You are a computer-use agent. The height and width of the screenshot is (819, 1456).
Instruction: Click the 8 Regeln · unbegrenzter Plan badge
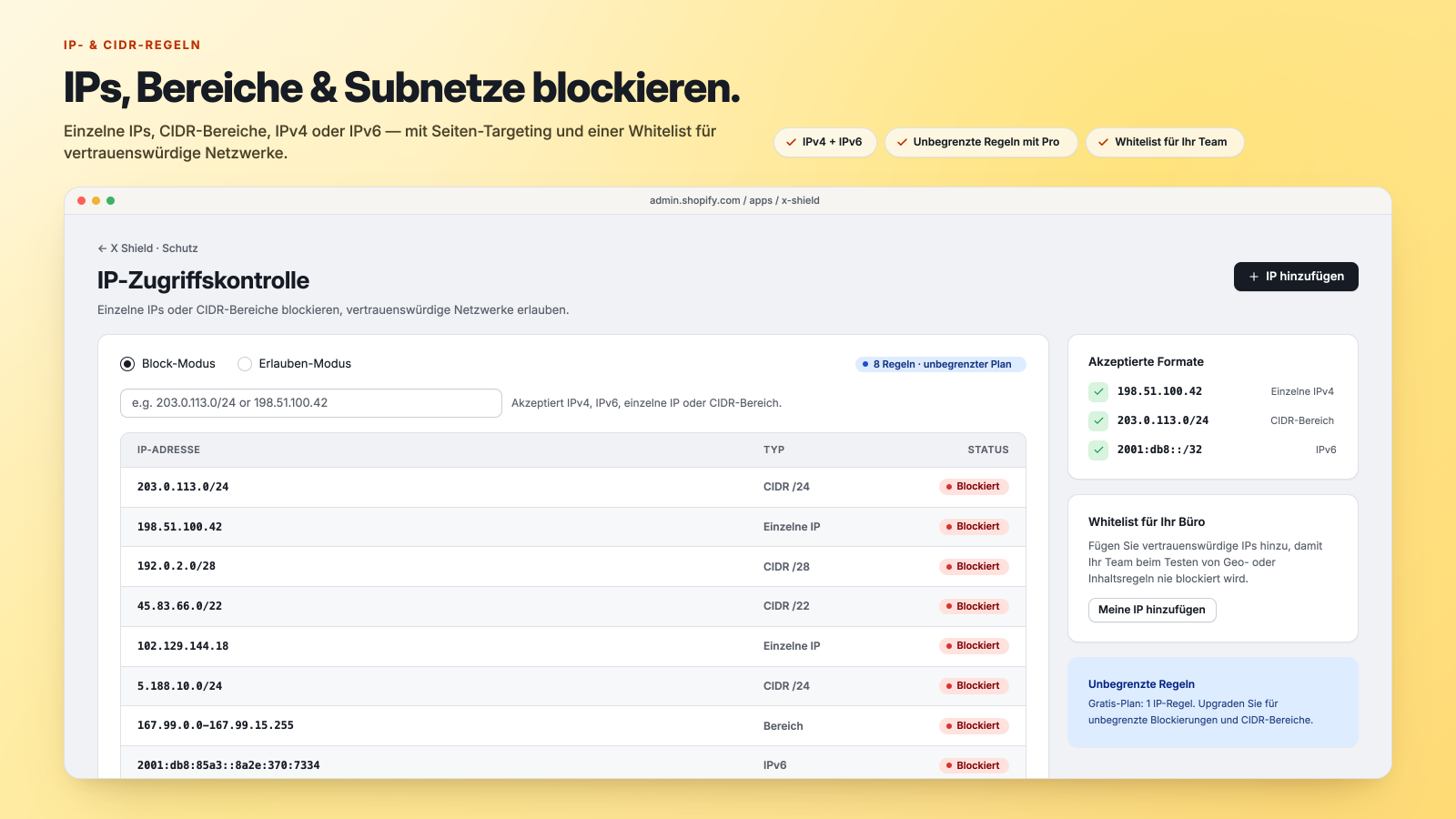pyautogui.click(x=941, y=364)
